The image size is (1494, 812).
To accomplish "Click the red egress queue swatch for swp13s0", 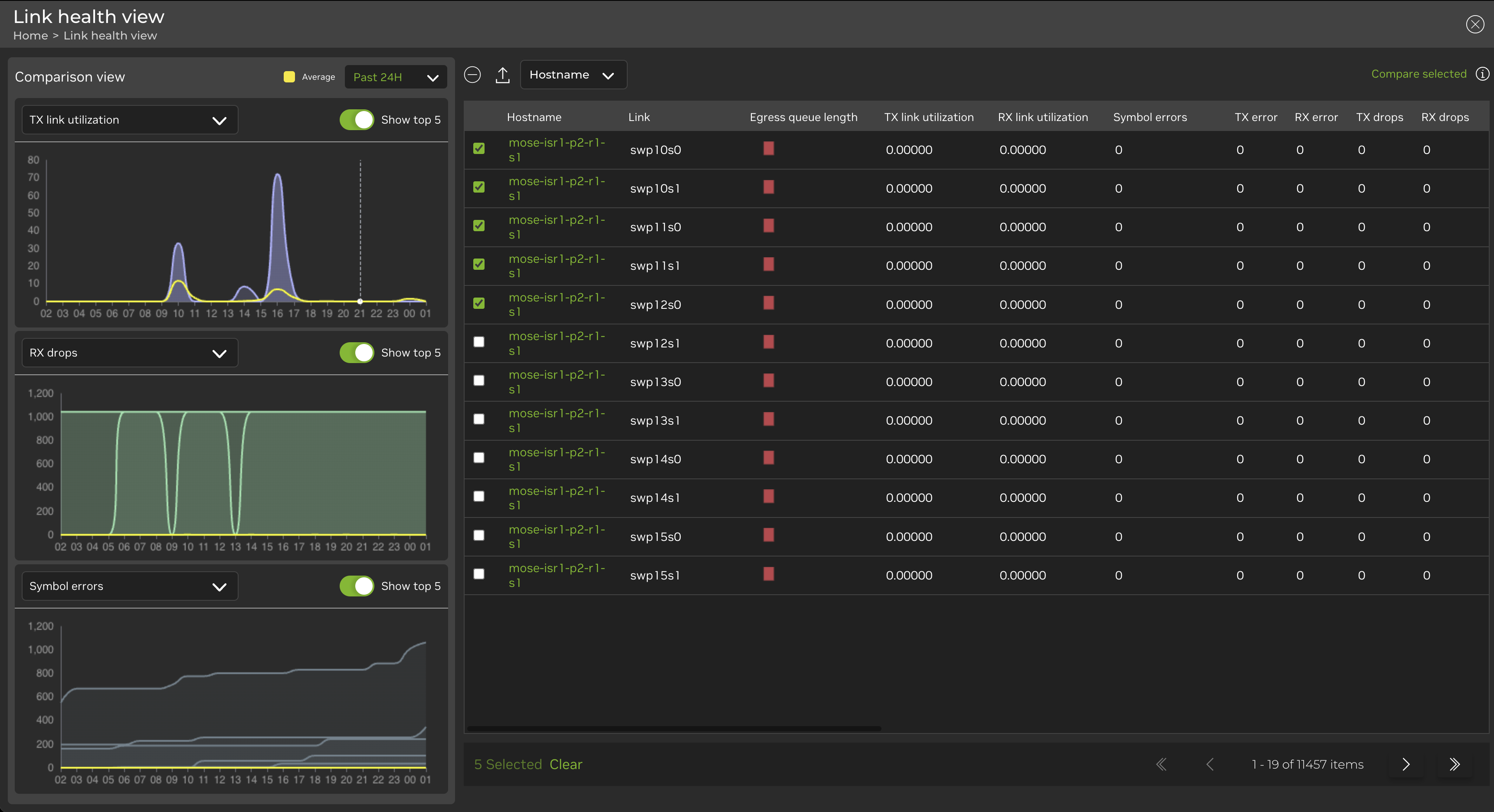I will coord(768,380).
